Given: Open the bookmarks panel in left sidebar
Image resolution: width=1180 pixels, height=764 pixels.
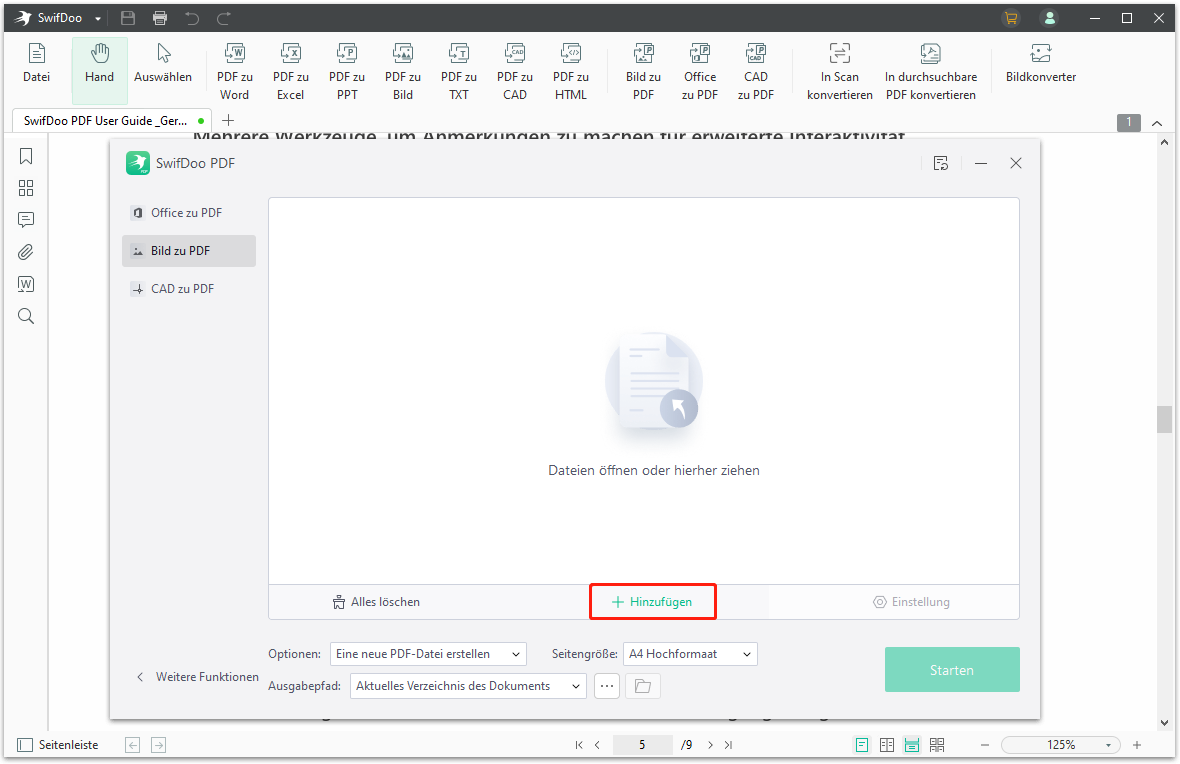Looking at the screenshot, I should (26, 156).
